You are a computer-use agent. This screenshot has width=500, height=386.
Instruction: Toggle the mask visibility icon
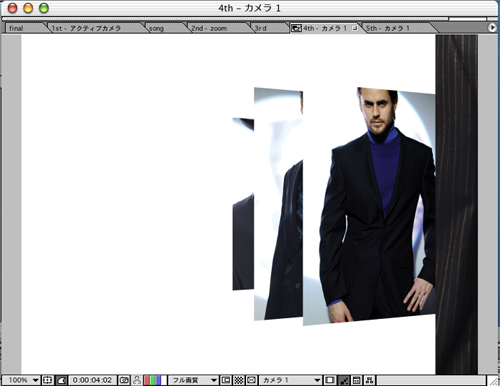(x=61, y=380)
